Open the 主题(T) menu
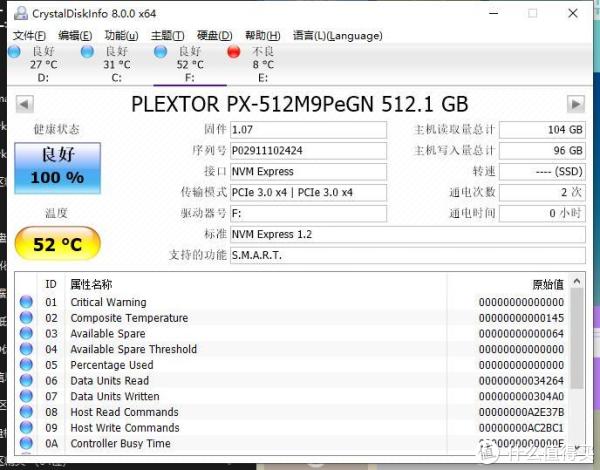Viewport: 600px width, 470px height. click(x=167, y=36)
